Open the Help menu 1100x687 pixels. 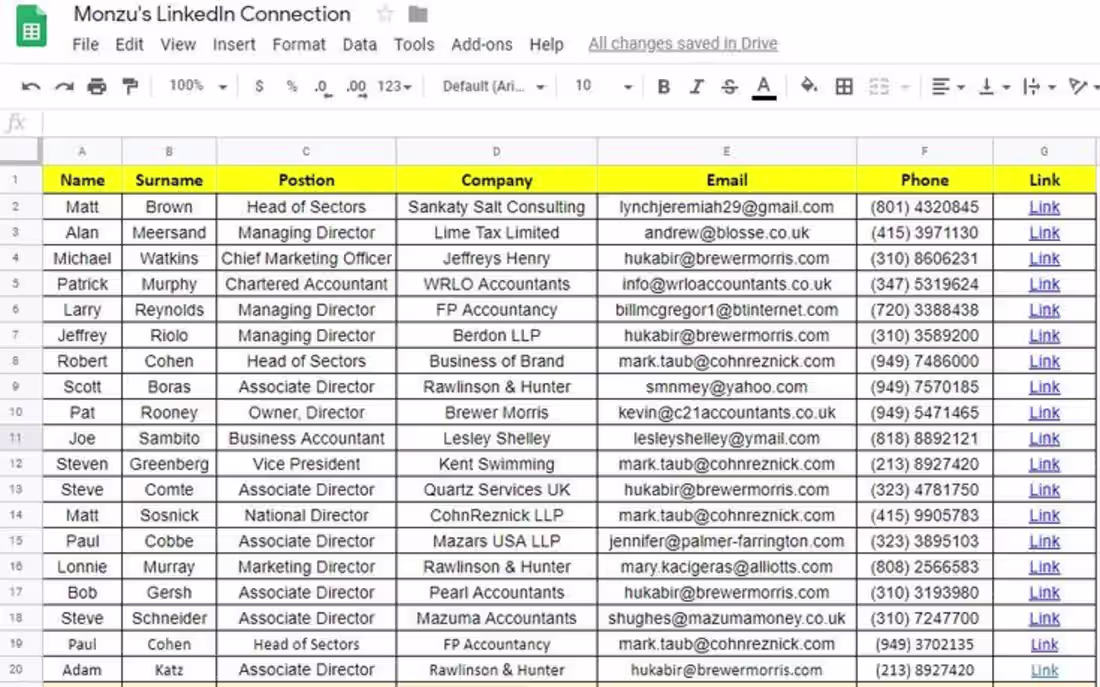546,44
